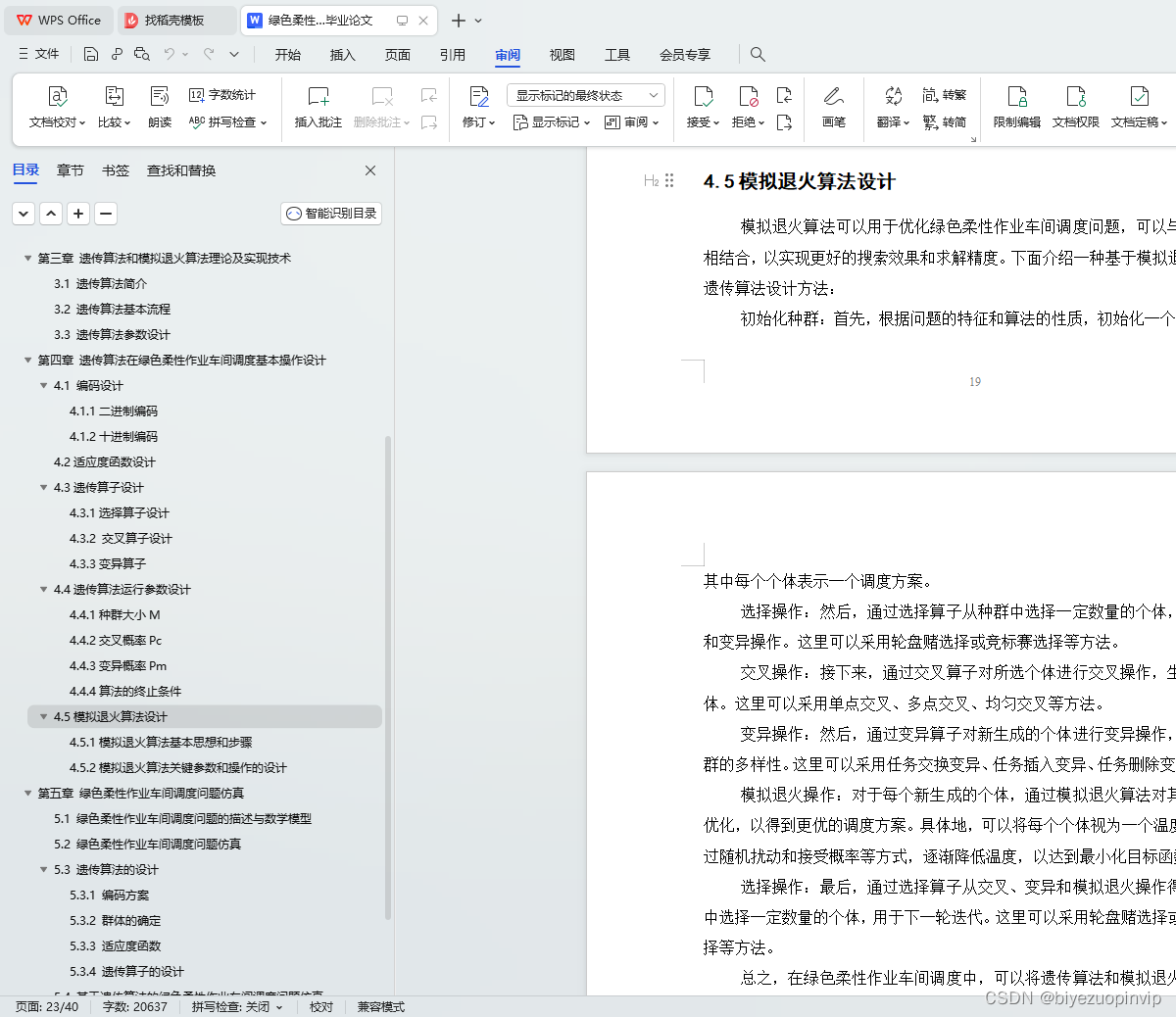Click the 文档权限 document permission icon
The width and height of the screenshot is (1176, 1017).
tap(1076, 96)
